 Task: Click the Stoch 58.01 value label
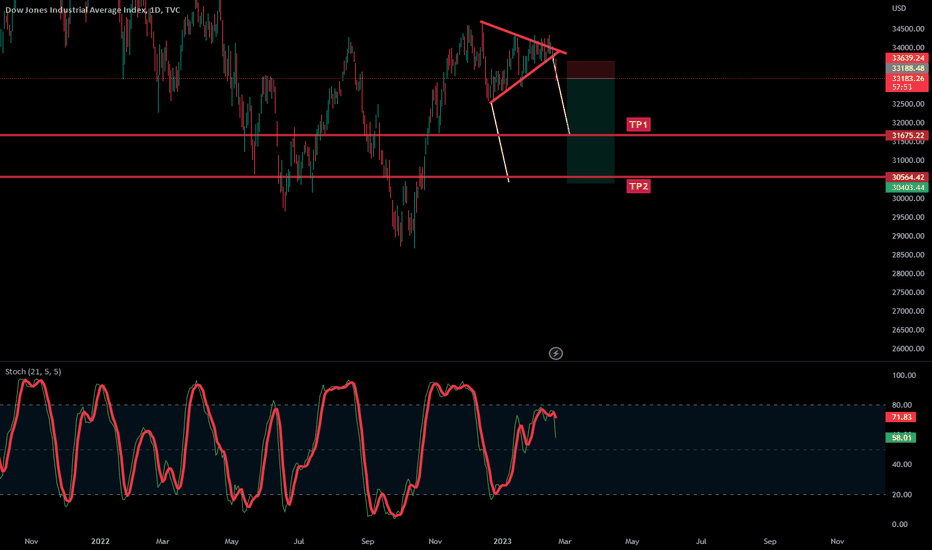(x=901, y=438)
